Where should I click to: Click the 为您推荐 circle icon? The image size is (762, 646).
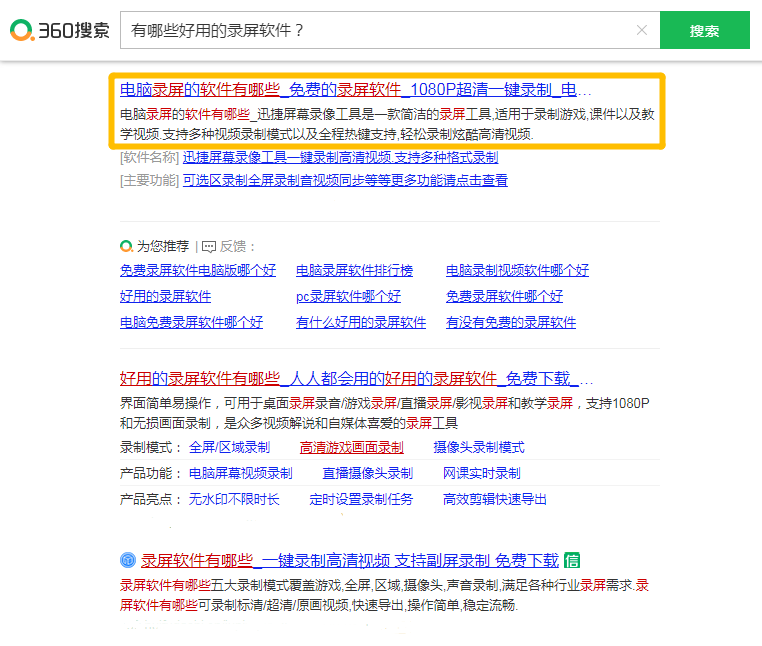pos(126,246)
